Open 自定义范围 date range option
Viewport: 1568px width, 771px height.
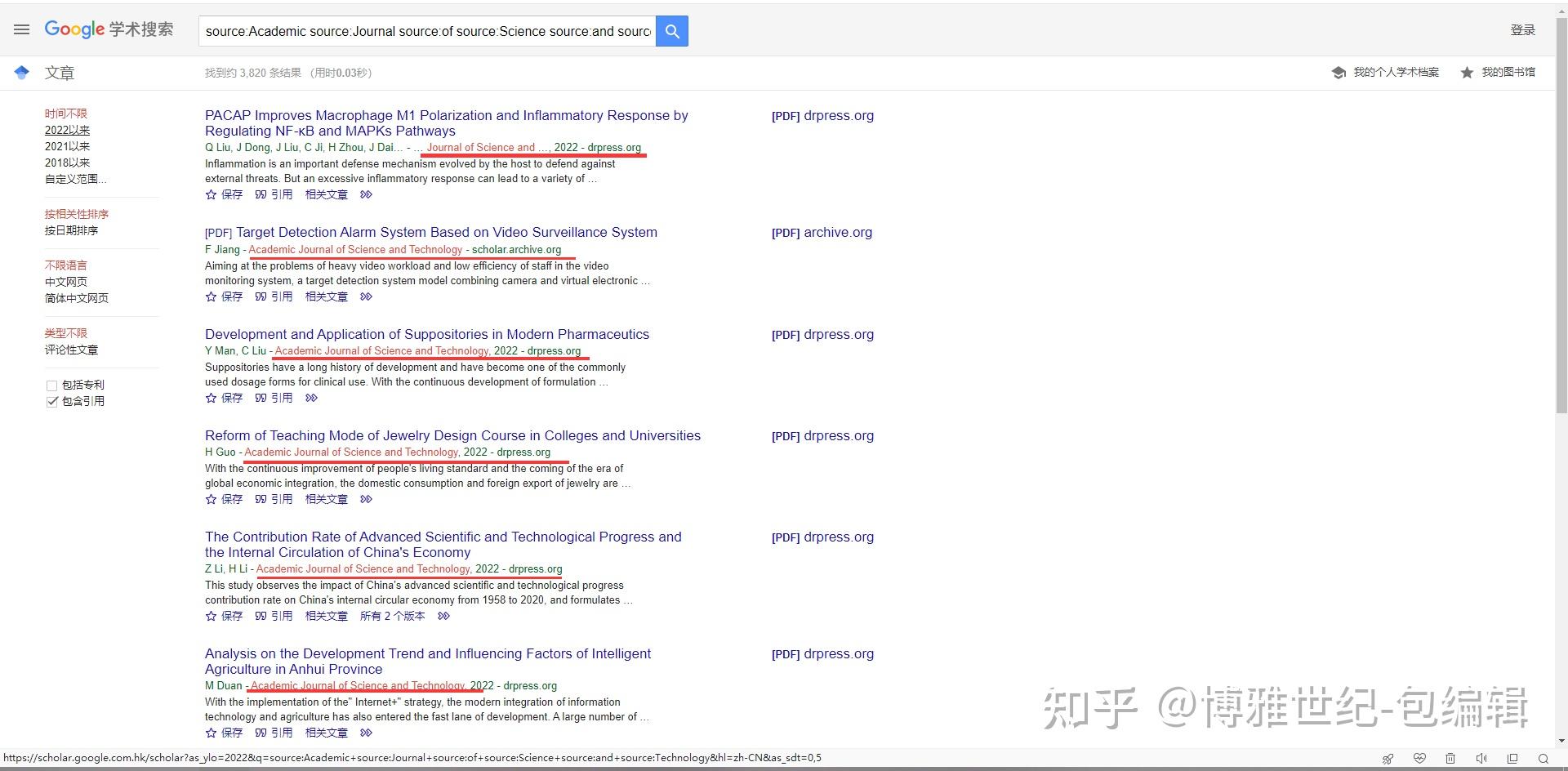[x=75, y=179]
